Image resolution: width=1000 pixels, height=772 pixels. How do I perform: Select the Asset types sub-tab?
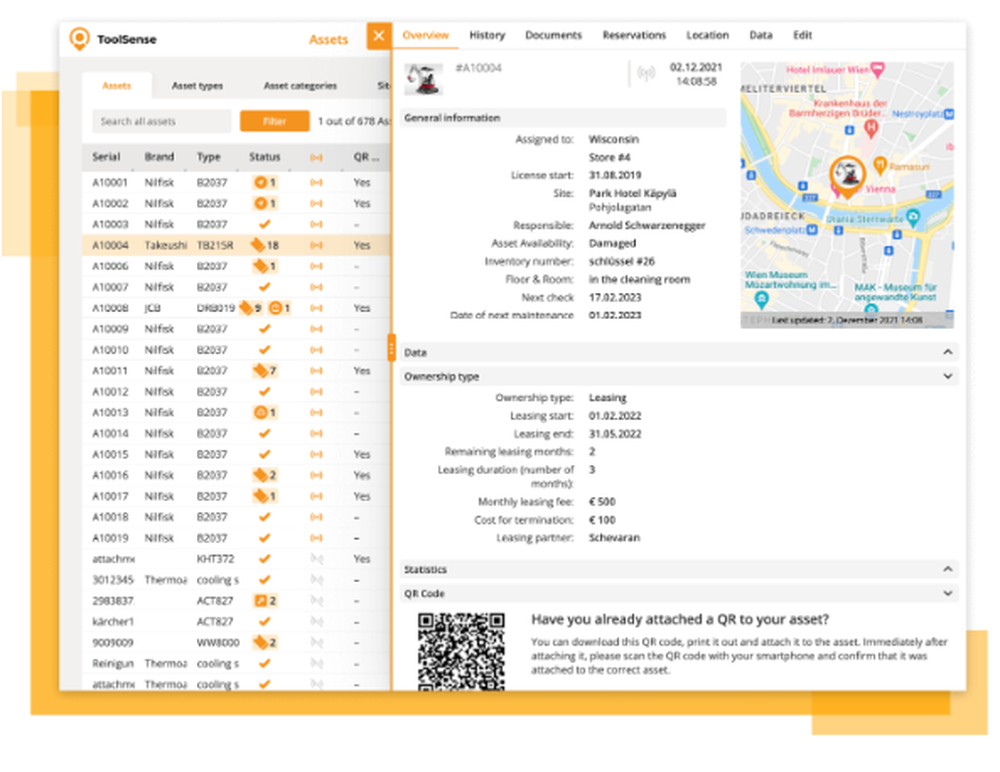(x=197, y=85)
